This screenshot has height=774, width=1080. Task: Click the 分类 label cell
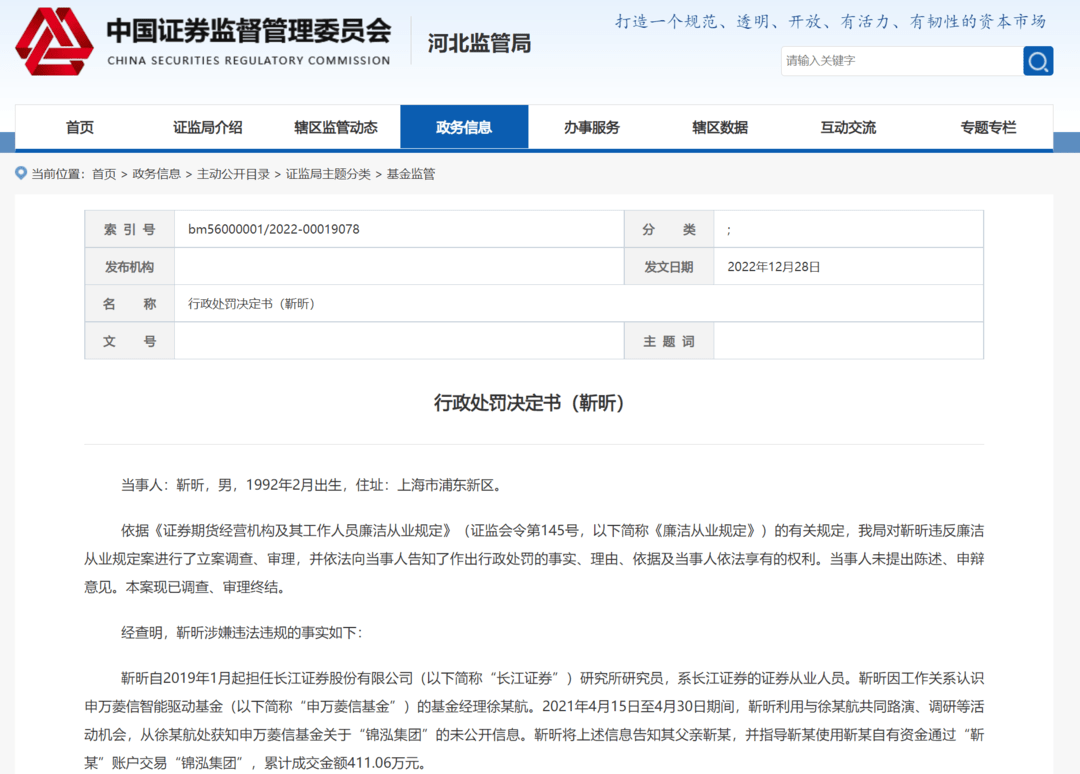[x=669, y=229]
